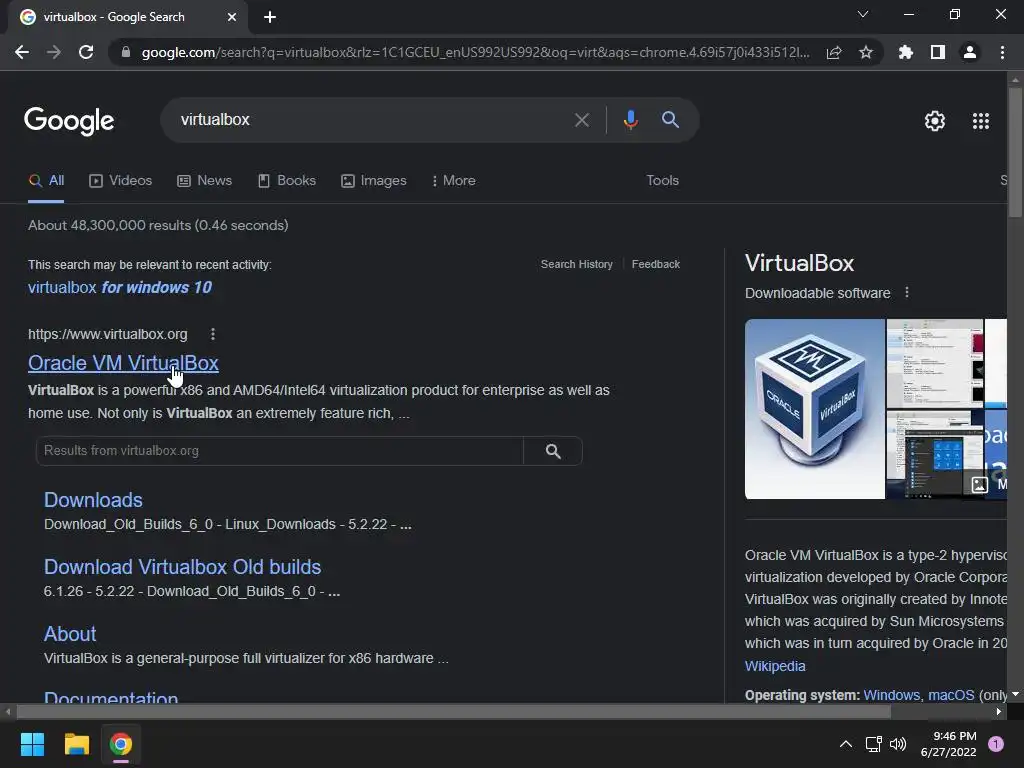Click the https://www.virtualbox.org URL text
Screen dimensions: 1024x768
108,334
